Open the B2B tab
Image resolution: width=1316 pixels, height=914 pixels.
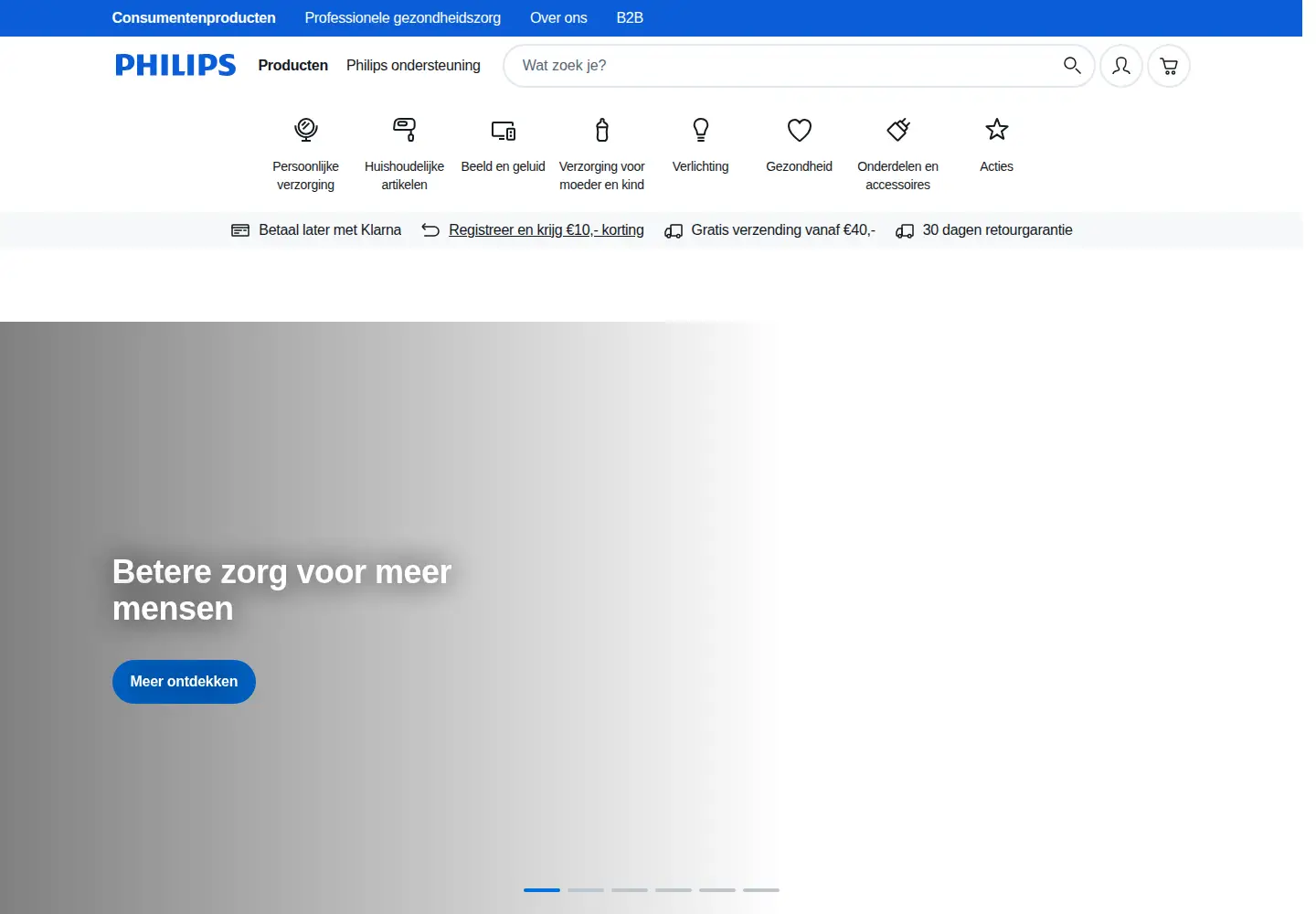tap(630, 17)
